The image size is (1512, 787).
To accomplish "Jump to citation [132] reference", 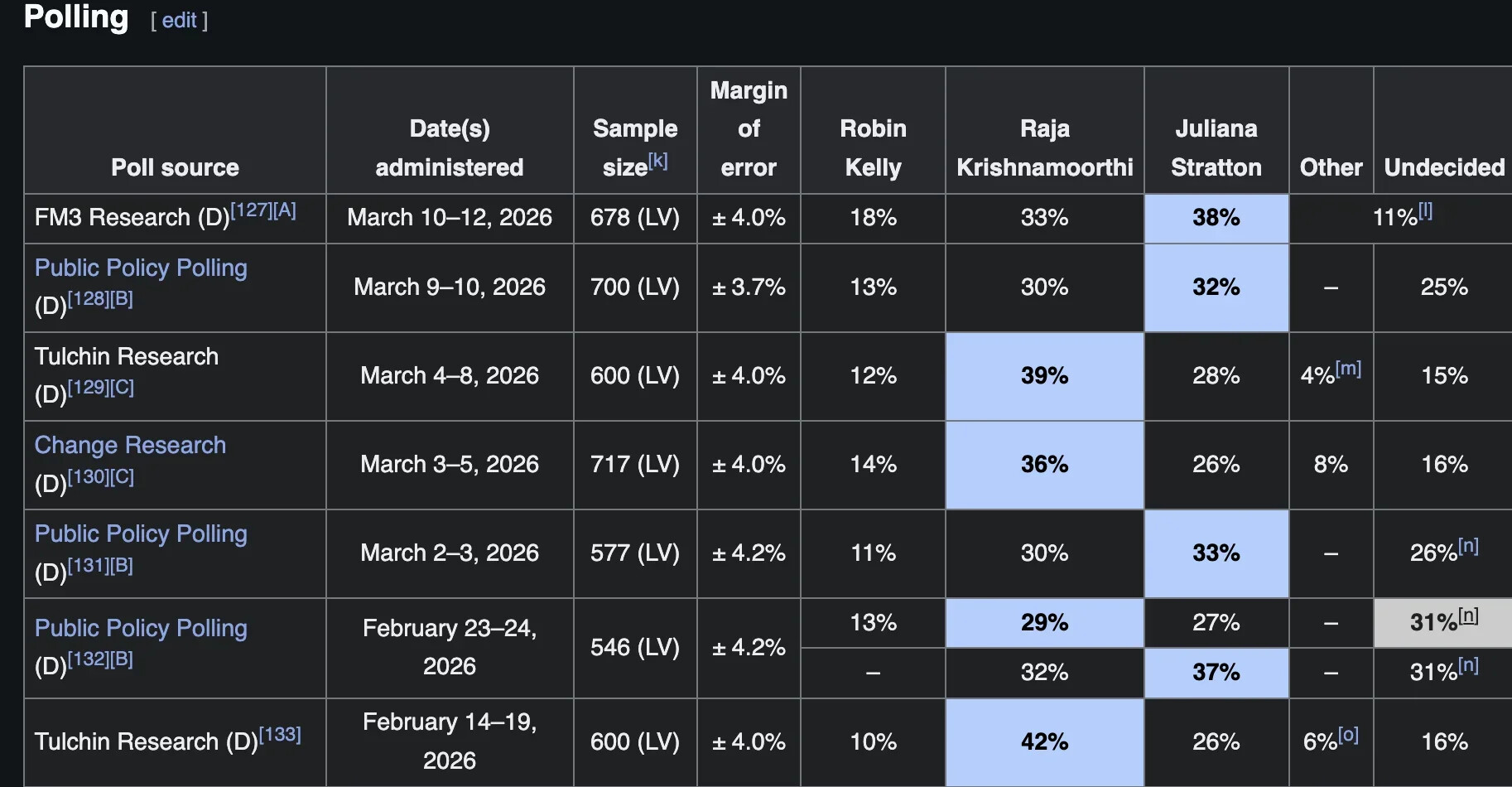I will pos(88,659).
